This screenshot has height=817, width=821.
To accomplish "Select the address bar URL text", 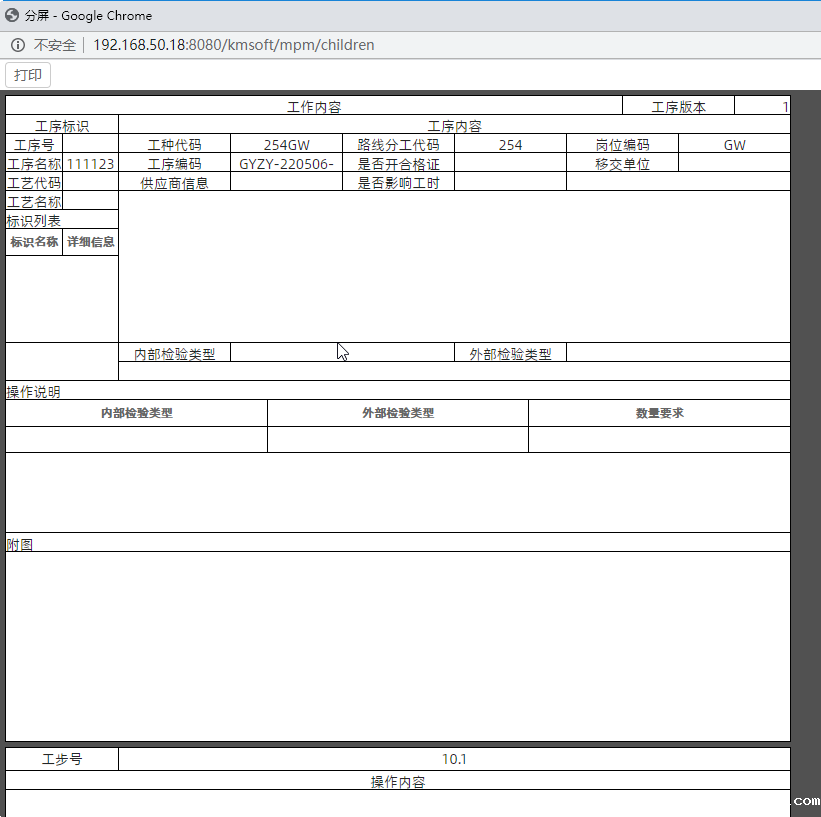I will point(234,45).
